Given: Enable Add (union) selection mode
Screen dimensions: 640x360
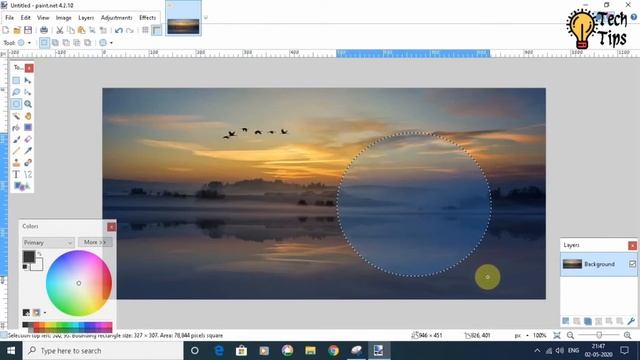Looking at the screenshot, I should tap(55, 42).
